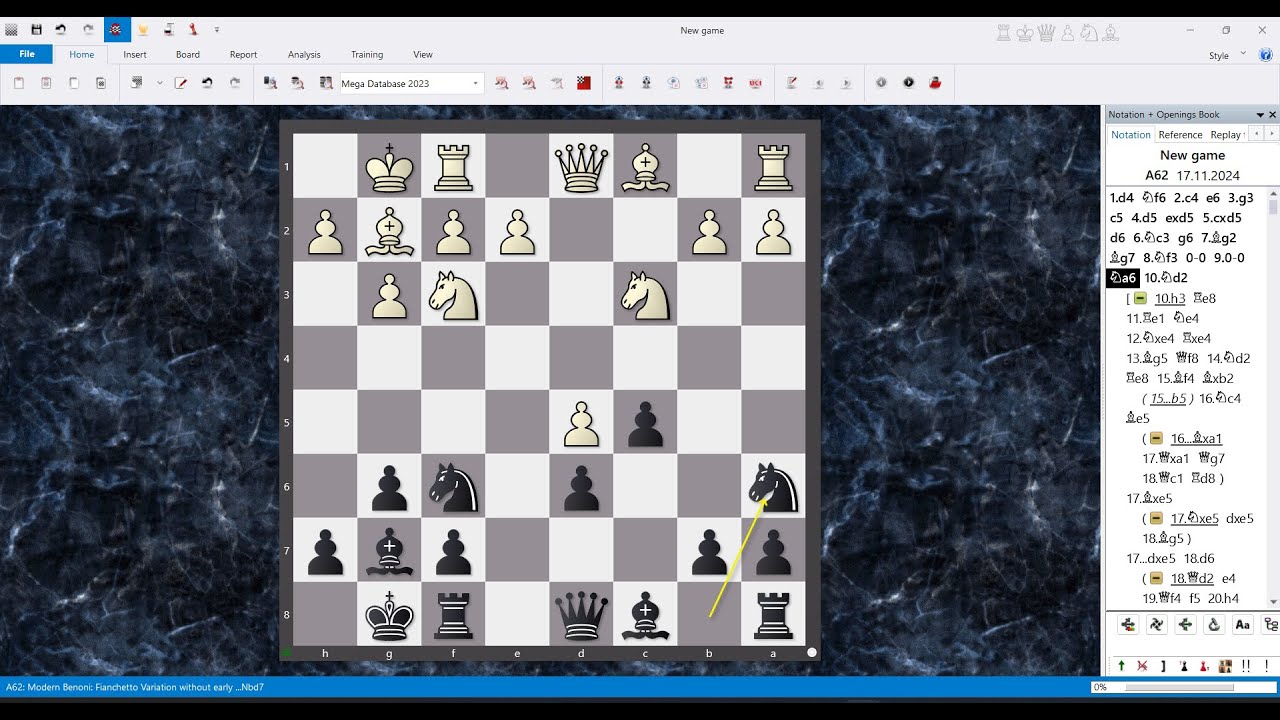Collapse the 16...Bxa1 variation
1280x720 pixels.
tap(1156, 438)
